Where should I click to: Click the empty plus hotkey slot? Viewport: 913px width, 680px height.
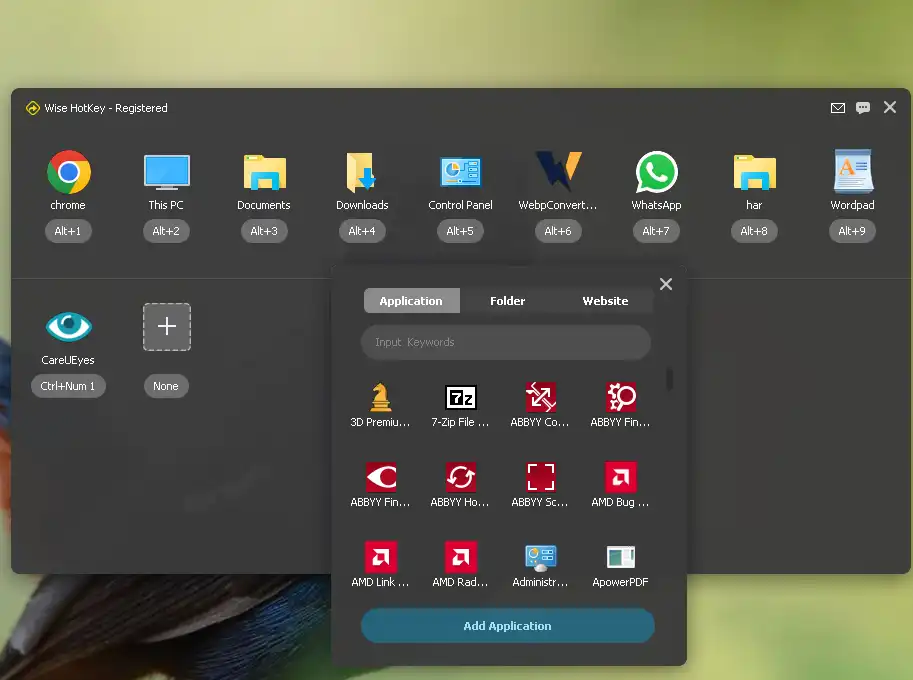pos(166,327)
